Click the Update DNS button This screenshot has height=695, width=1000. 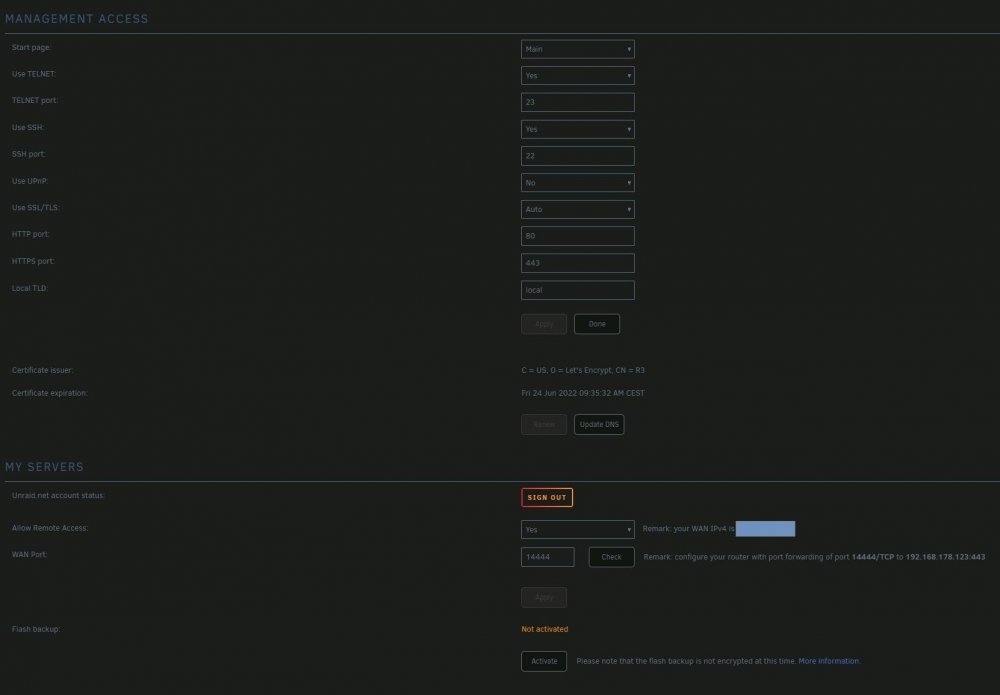(x=599, y=425)
